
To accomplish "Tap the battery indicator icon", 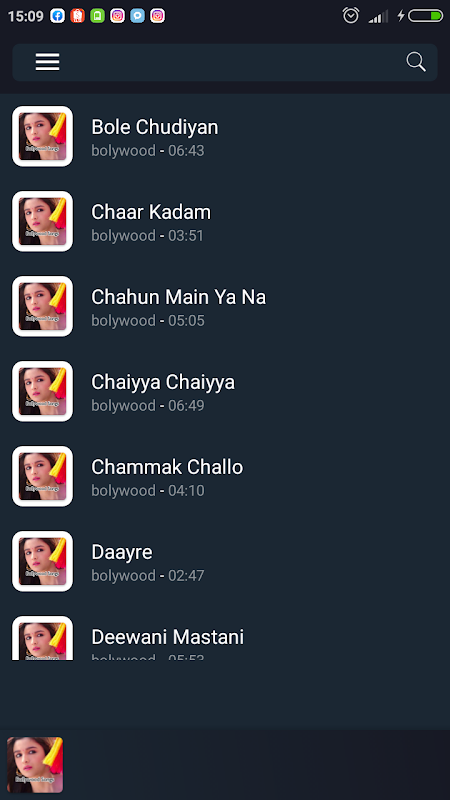I will coord(425,16).
